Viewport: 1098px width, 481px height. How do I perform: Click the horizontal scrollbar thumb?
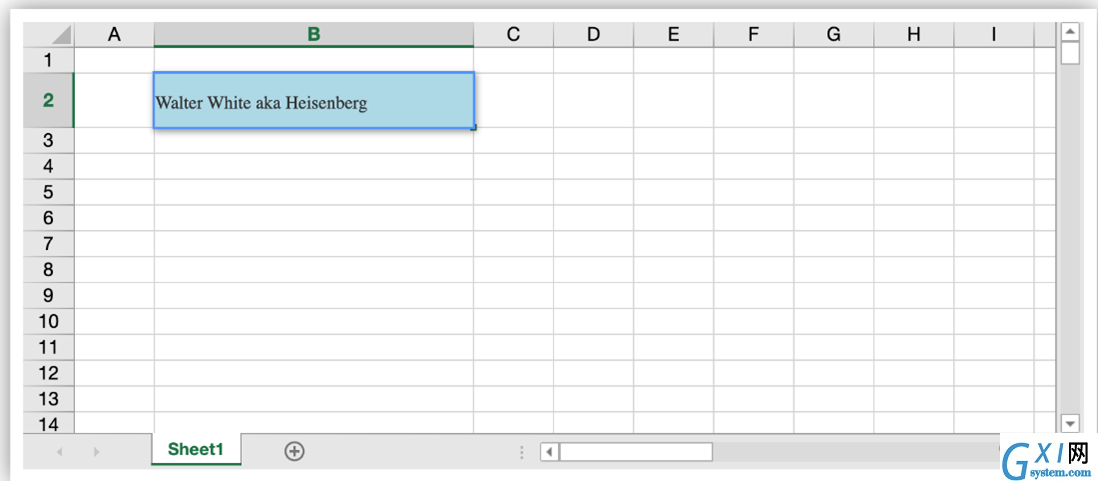click(x=636, y=452)
